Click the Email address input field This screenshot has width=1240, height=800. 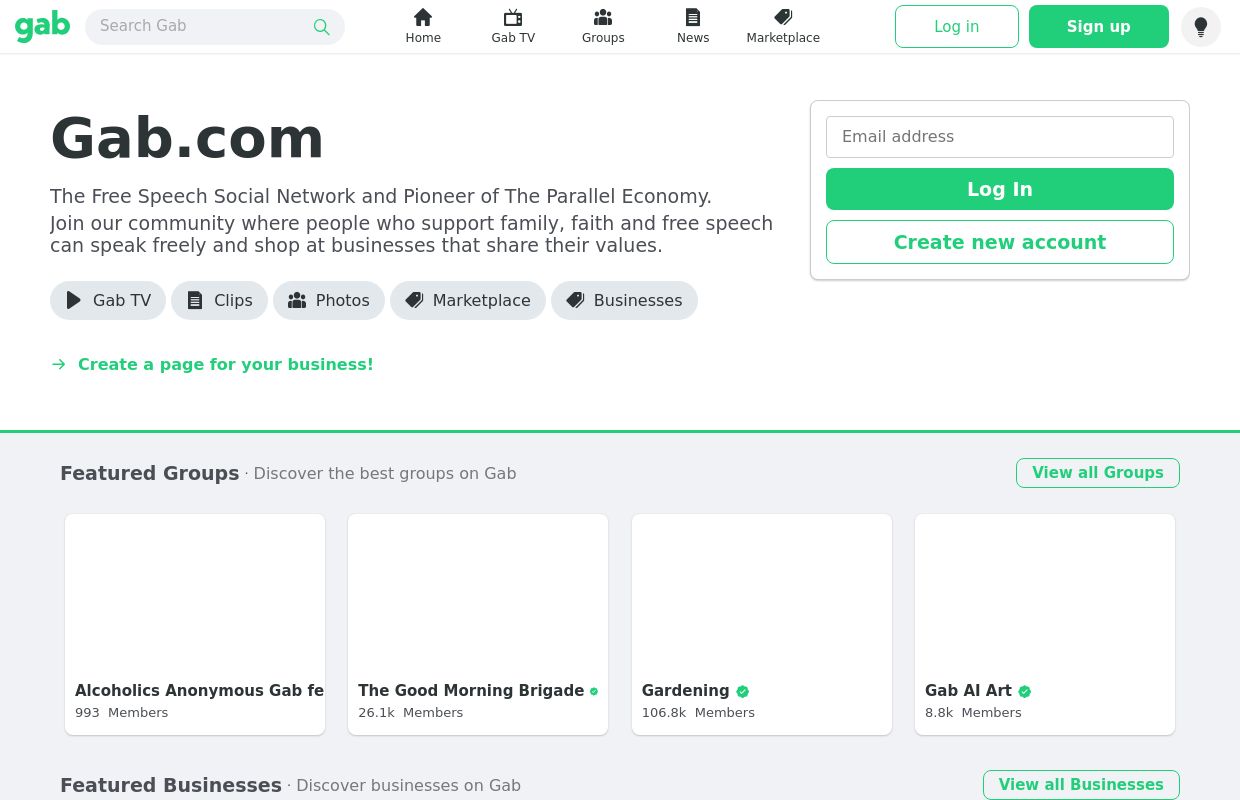(x=999, y=136)
